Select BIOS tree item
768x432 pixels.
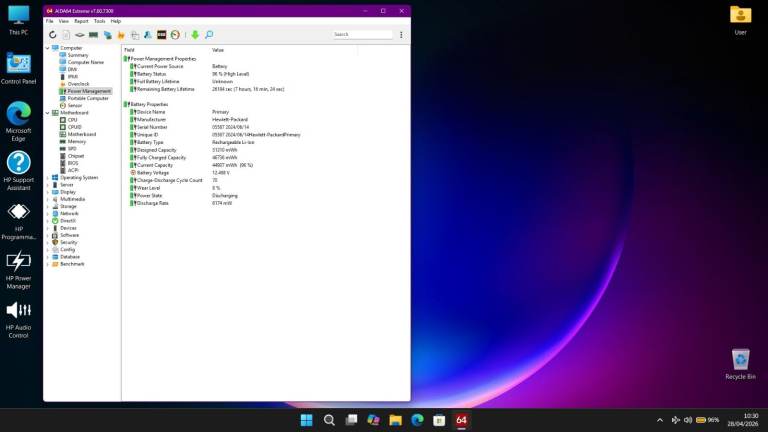[73, 163]
